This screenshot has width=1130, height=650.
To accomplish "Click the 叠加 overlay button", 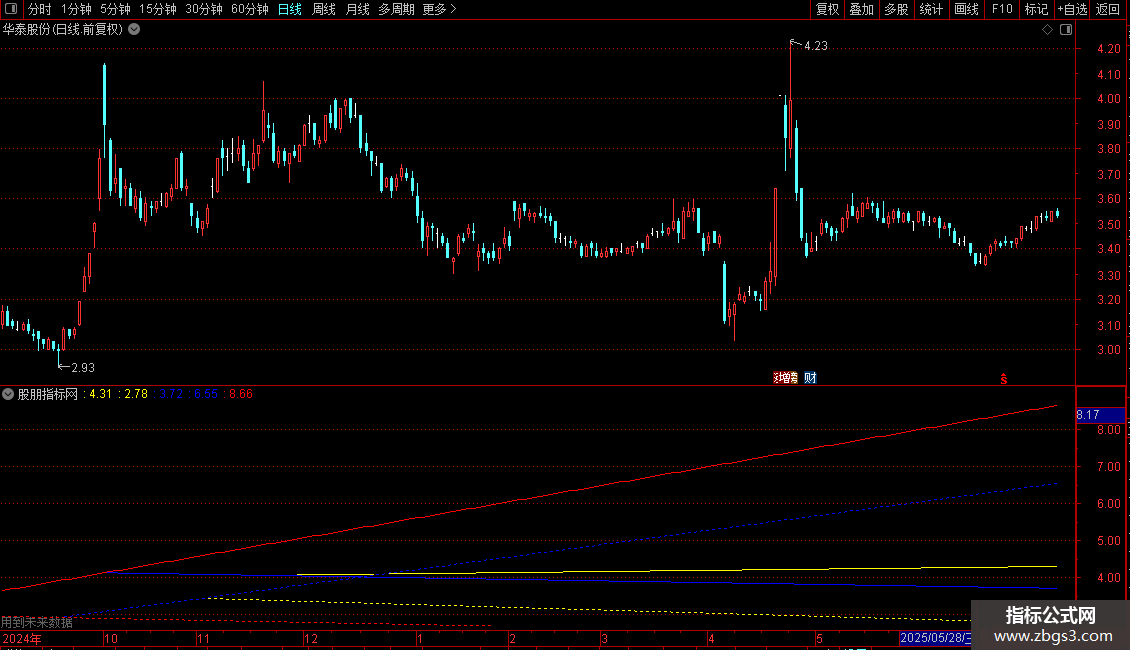I will tap(862, 9).
